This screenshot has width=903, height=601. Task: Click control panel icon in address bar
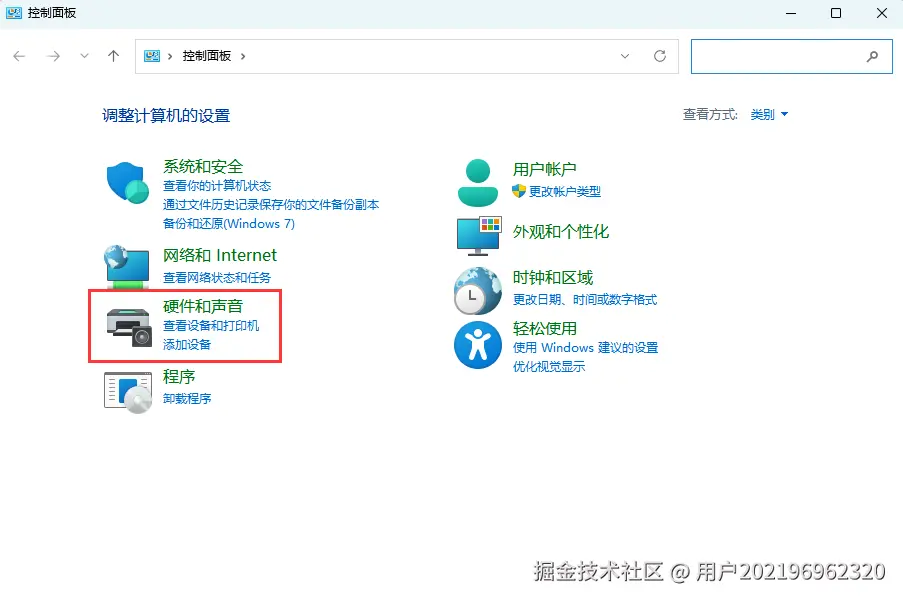[x=152, y=56]
